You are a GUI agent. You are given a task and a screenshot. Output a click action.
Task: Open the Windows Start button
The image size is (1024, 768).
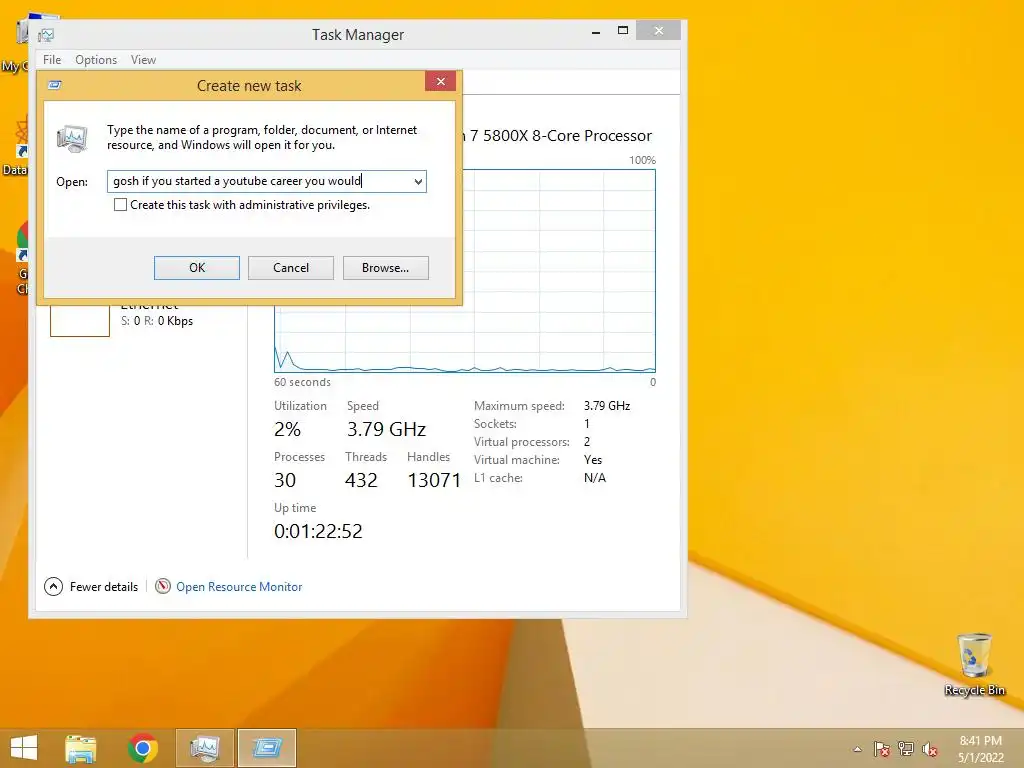pos(24,748)
